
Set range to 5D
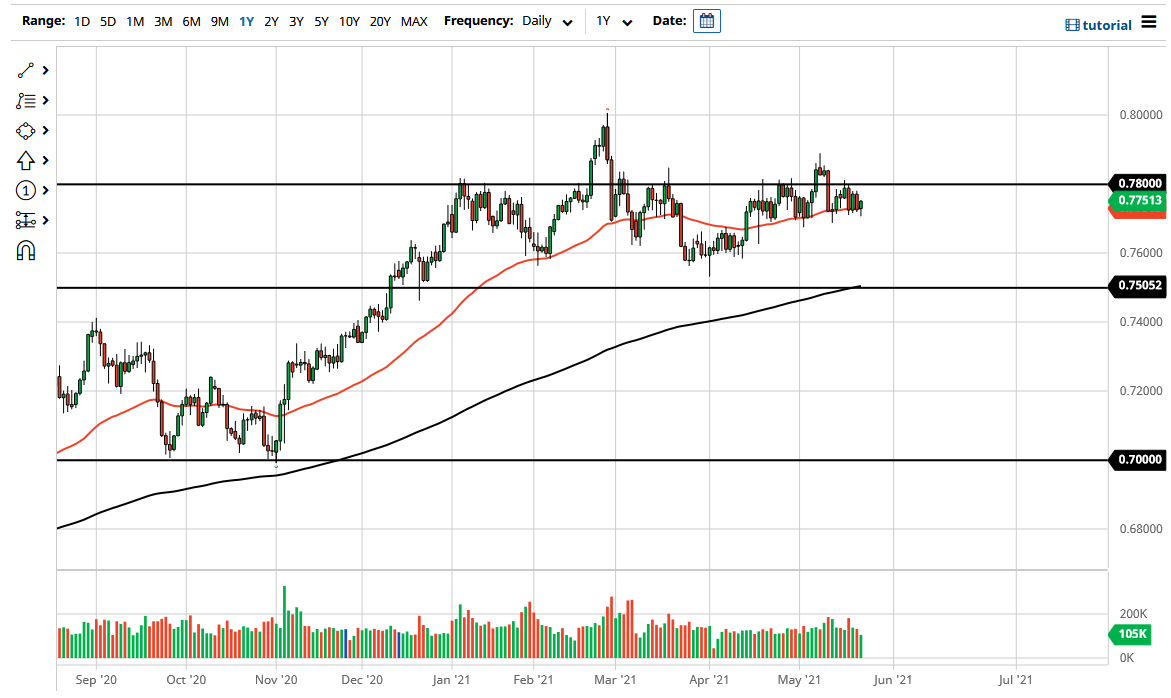point(108,22)
